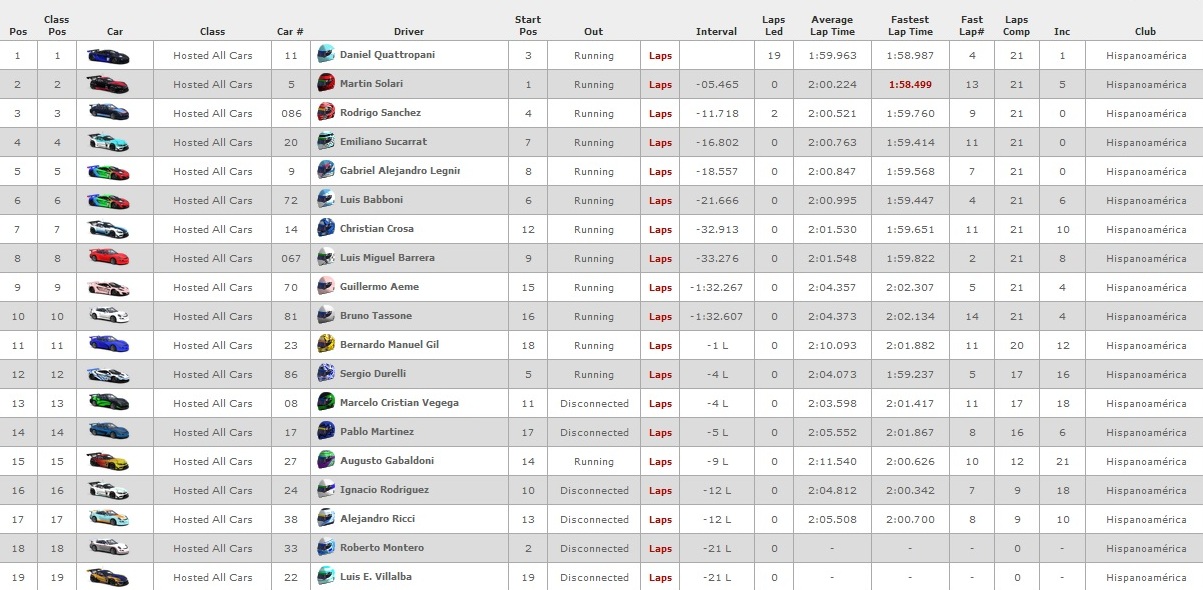The width and height of the screenshot is (1203, 590).
Task: Open driver profile Gabriel Alejandro Legnir
Action: coord(400,171)
